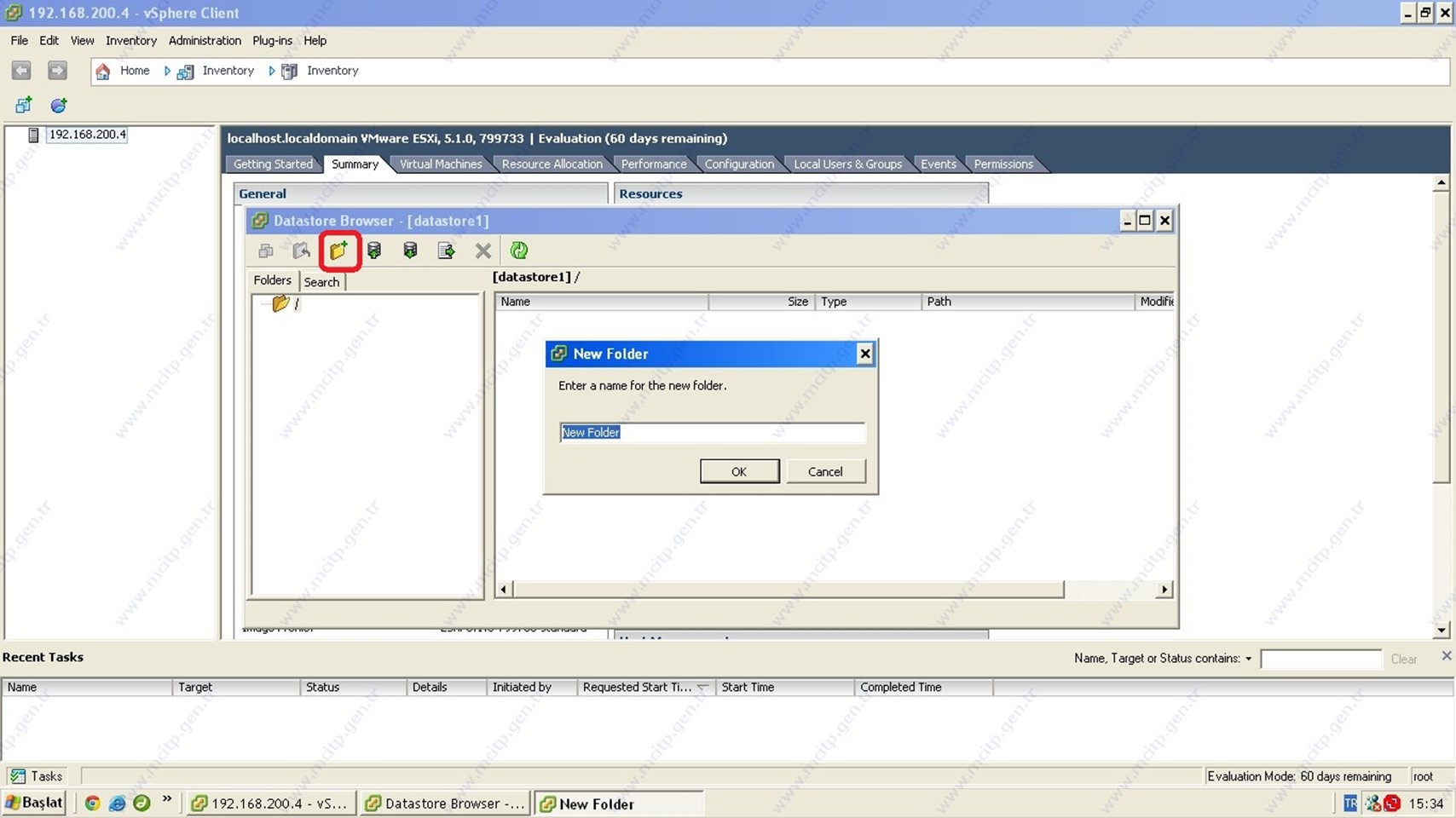
Task: Switch to the Performance tab
Action: (654, 164)
